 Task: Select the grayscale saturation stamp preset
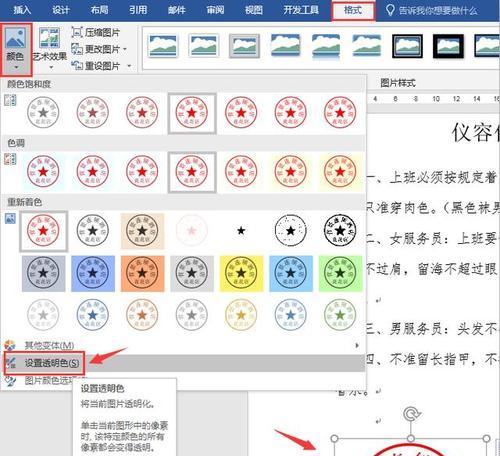pos(43,113)
